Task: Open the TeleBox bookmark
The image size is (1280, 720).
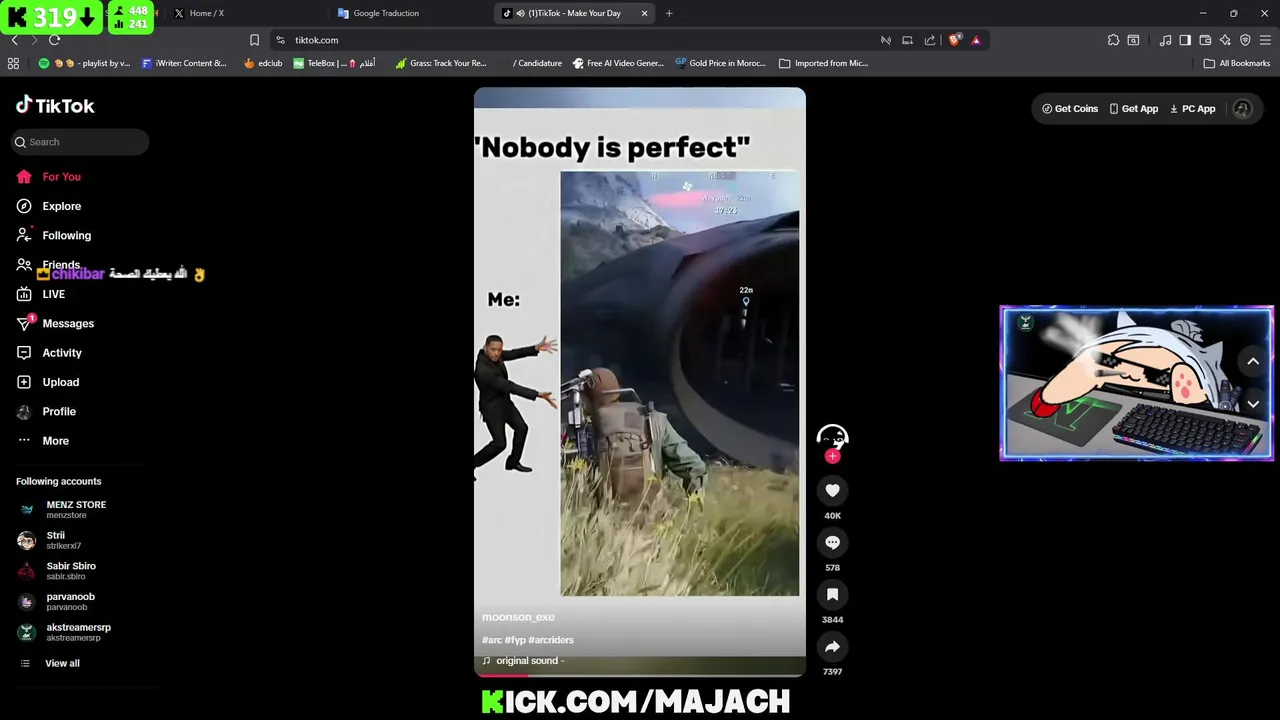Action: [334, 63]
